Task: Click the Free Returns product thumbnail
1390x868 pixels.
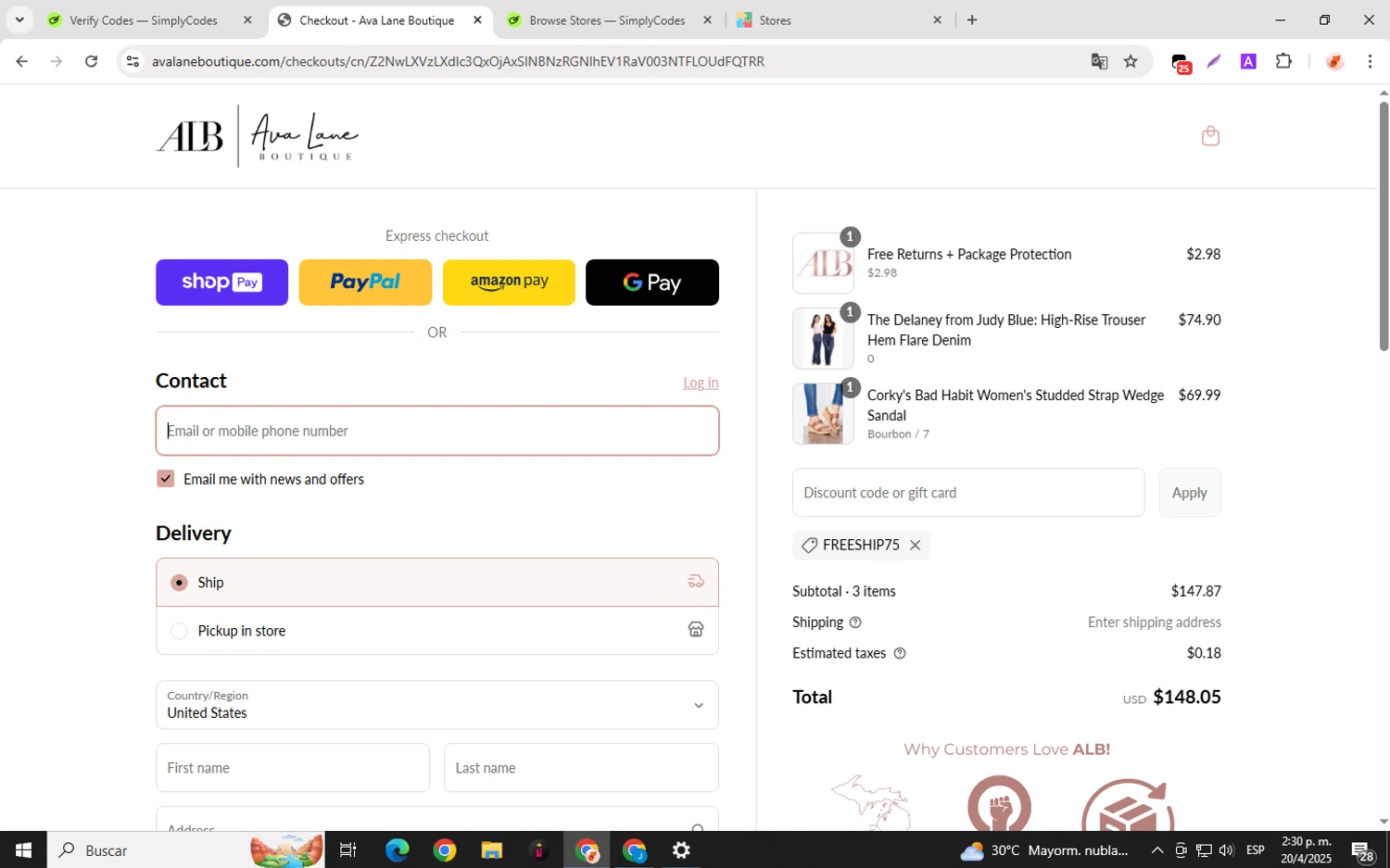Action: click(x=823, y=263)
